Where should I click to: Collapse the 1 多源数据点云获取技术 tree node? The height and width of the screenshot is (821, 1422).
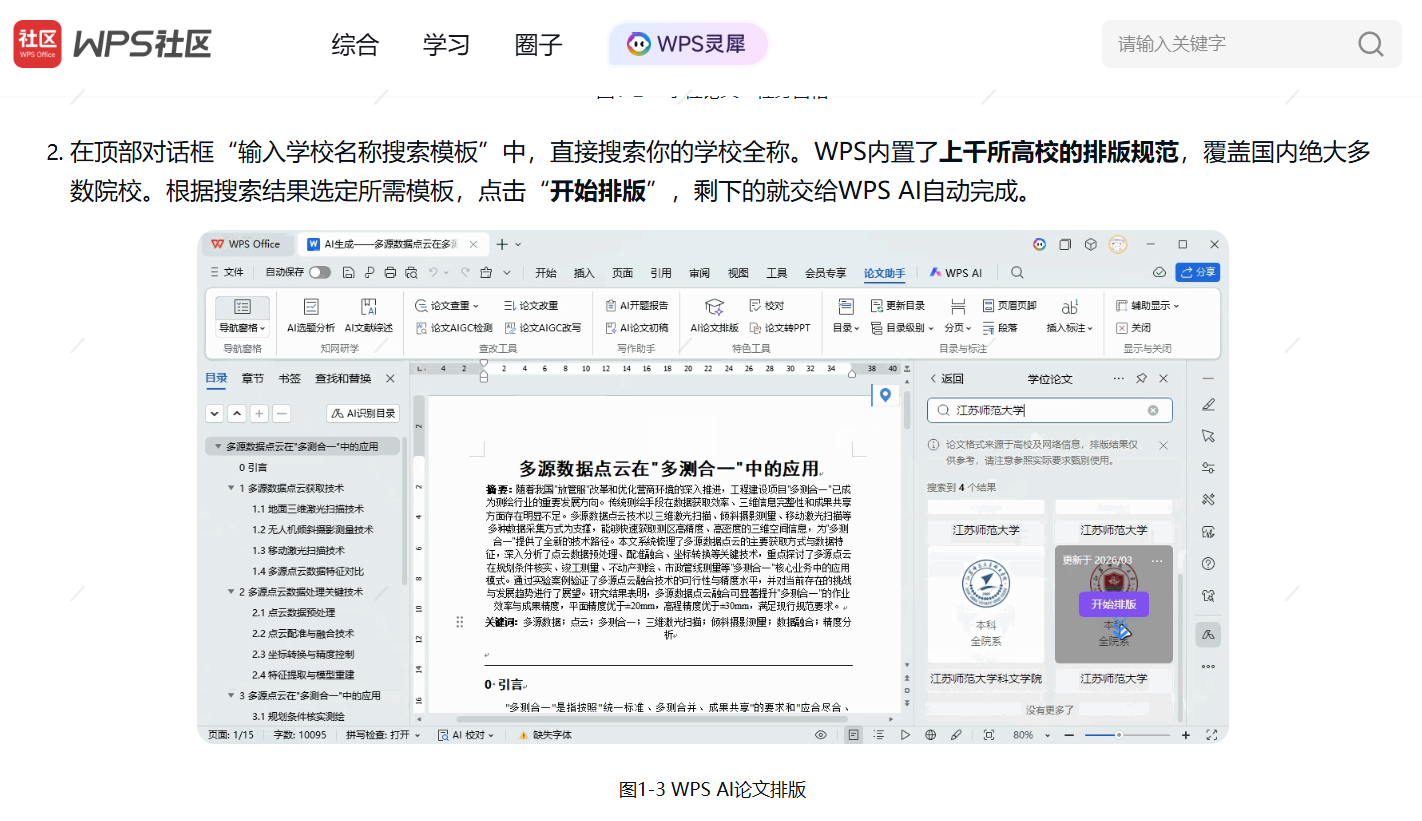tap(232, 488)
